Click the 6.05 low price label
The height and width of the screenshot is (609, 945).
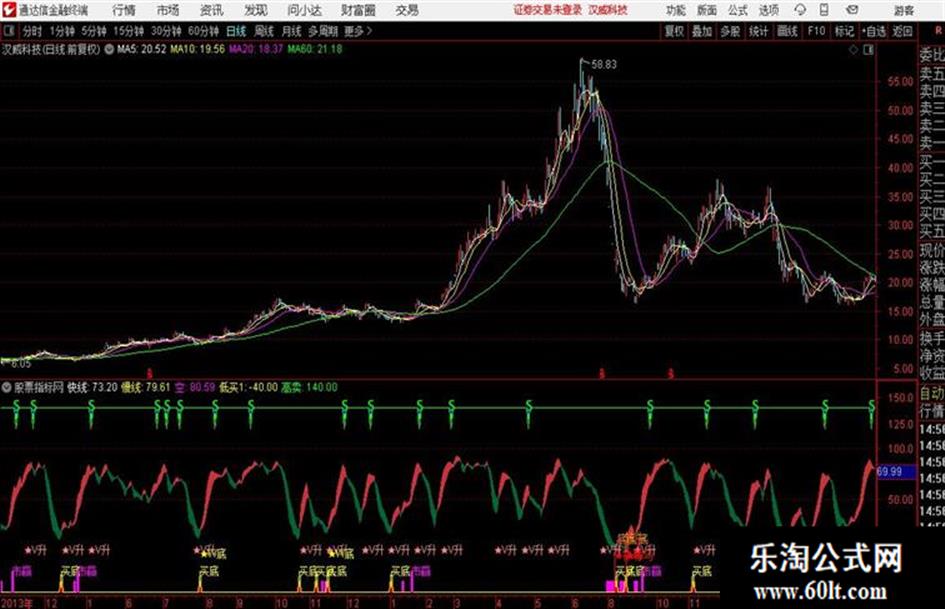click(20, 364)
